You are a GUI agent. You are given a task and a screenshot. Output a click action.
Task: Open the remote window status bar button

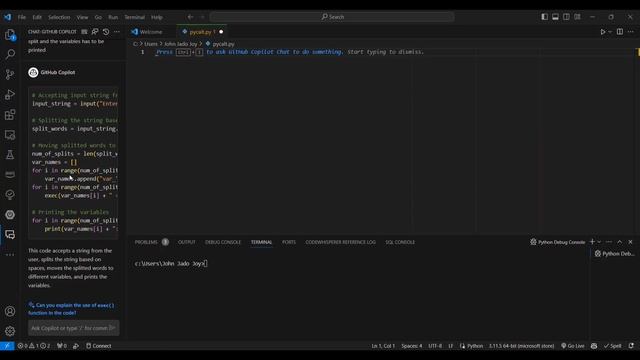(7, 346)
